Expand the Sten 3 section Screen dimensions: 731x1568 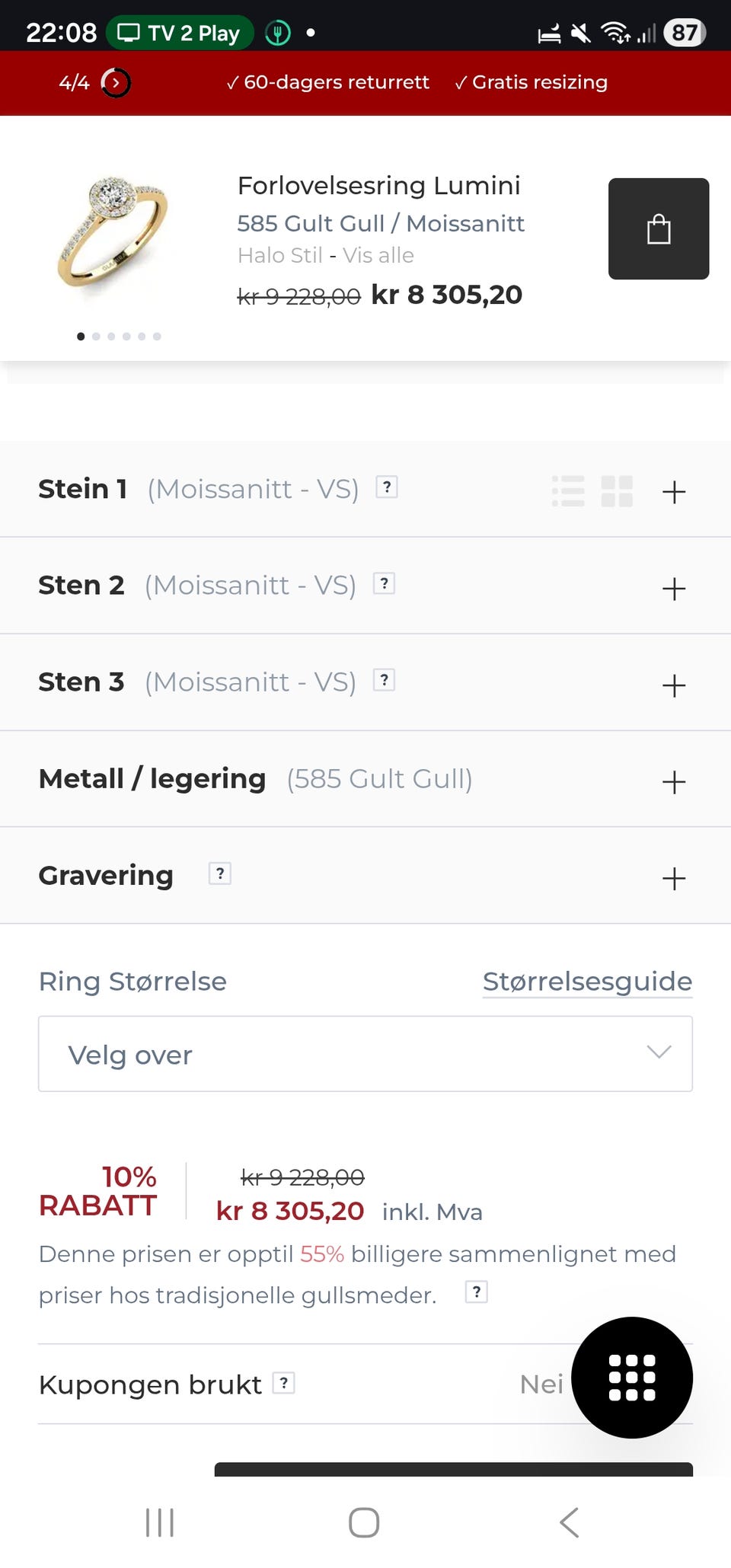click(674, 685)
